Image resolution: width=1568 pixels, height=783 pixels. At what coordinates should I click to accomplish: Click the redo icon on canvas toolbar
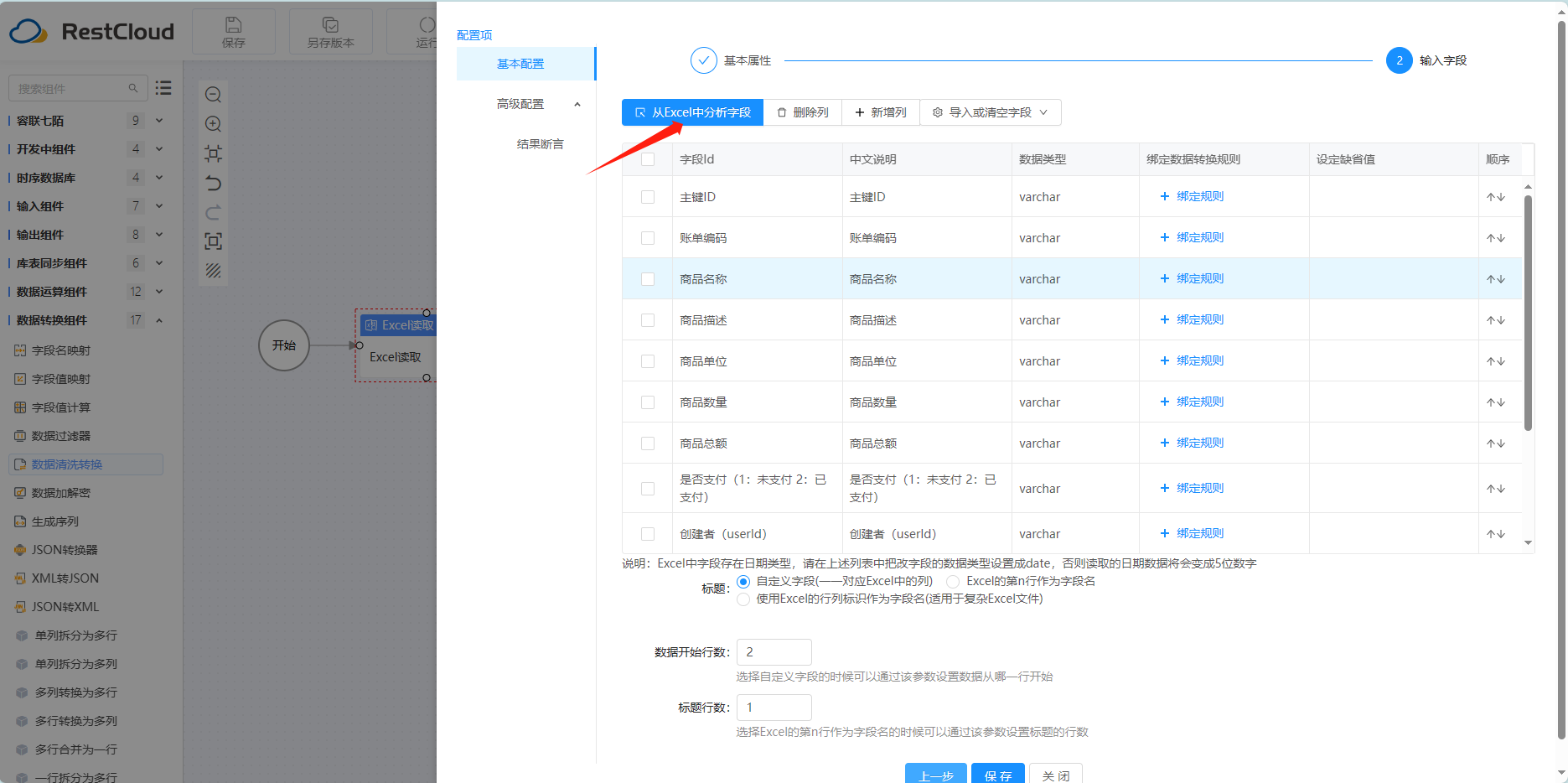pos(213,212)
